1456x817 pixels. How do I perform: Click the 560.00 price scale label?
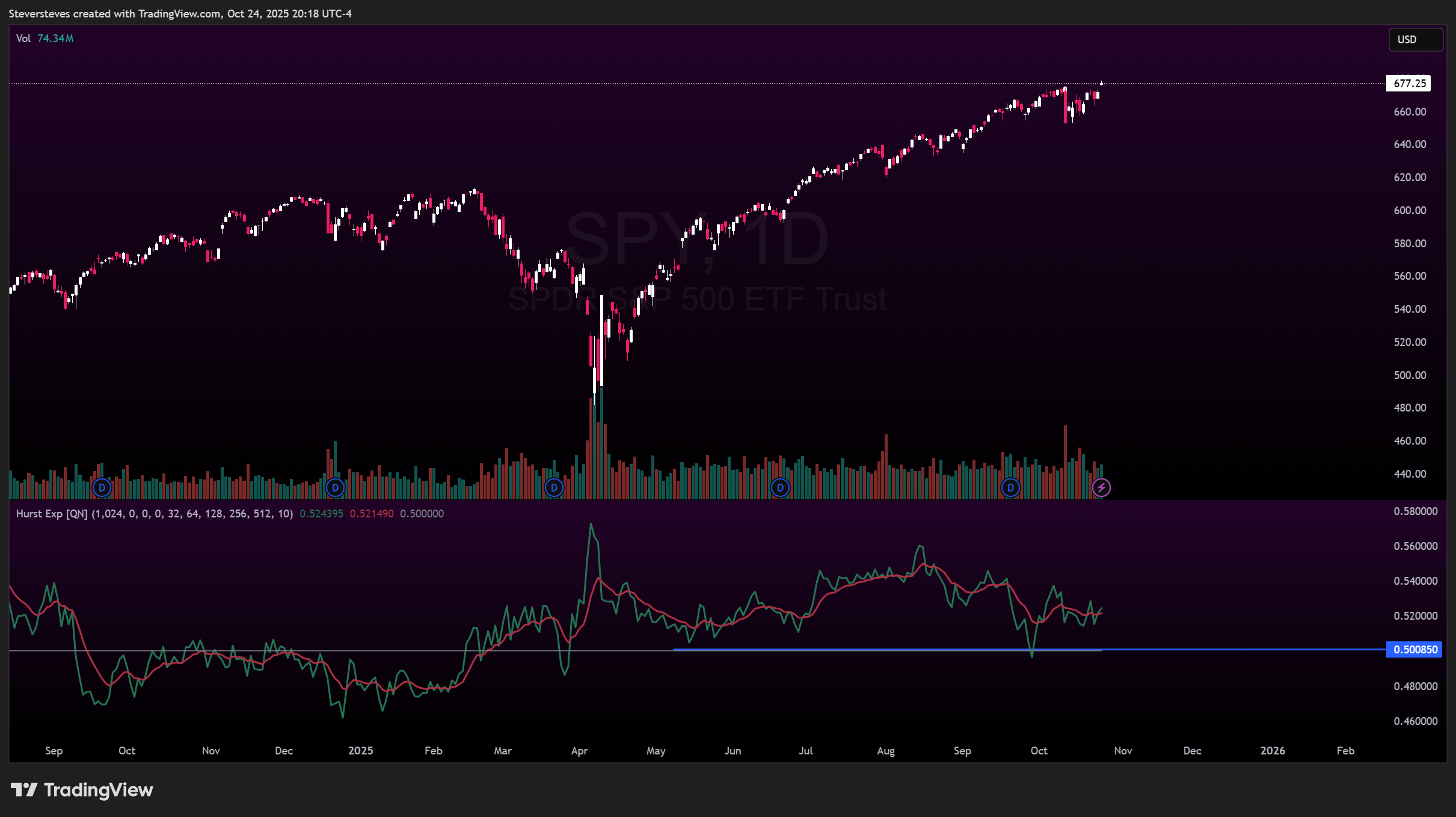click(1410, 276)
